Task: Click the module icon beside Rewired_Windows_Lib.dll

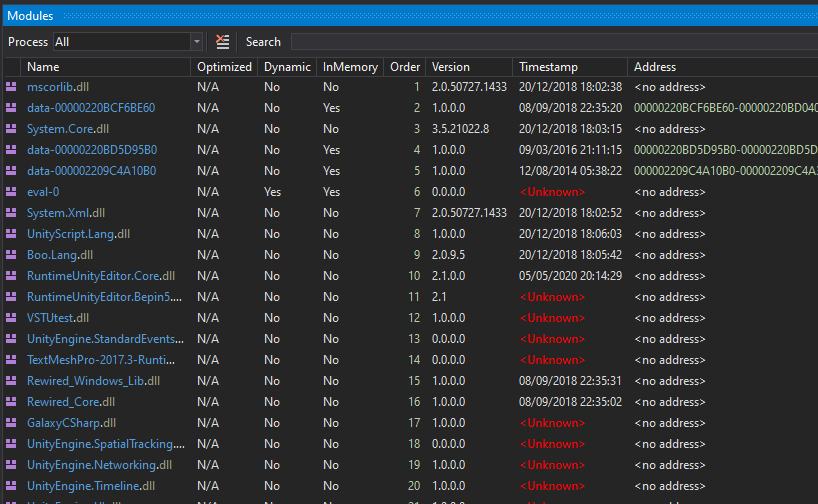Action: point(11,380)
